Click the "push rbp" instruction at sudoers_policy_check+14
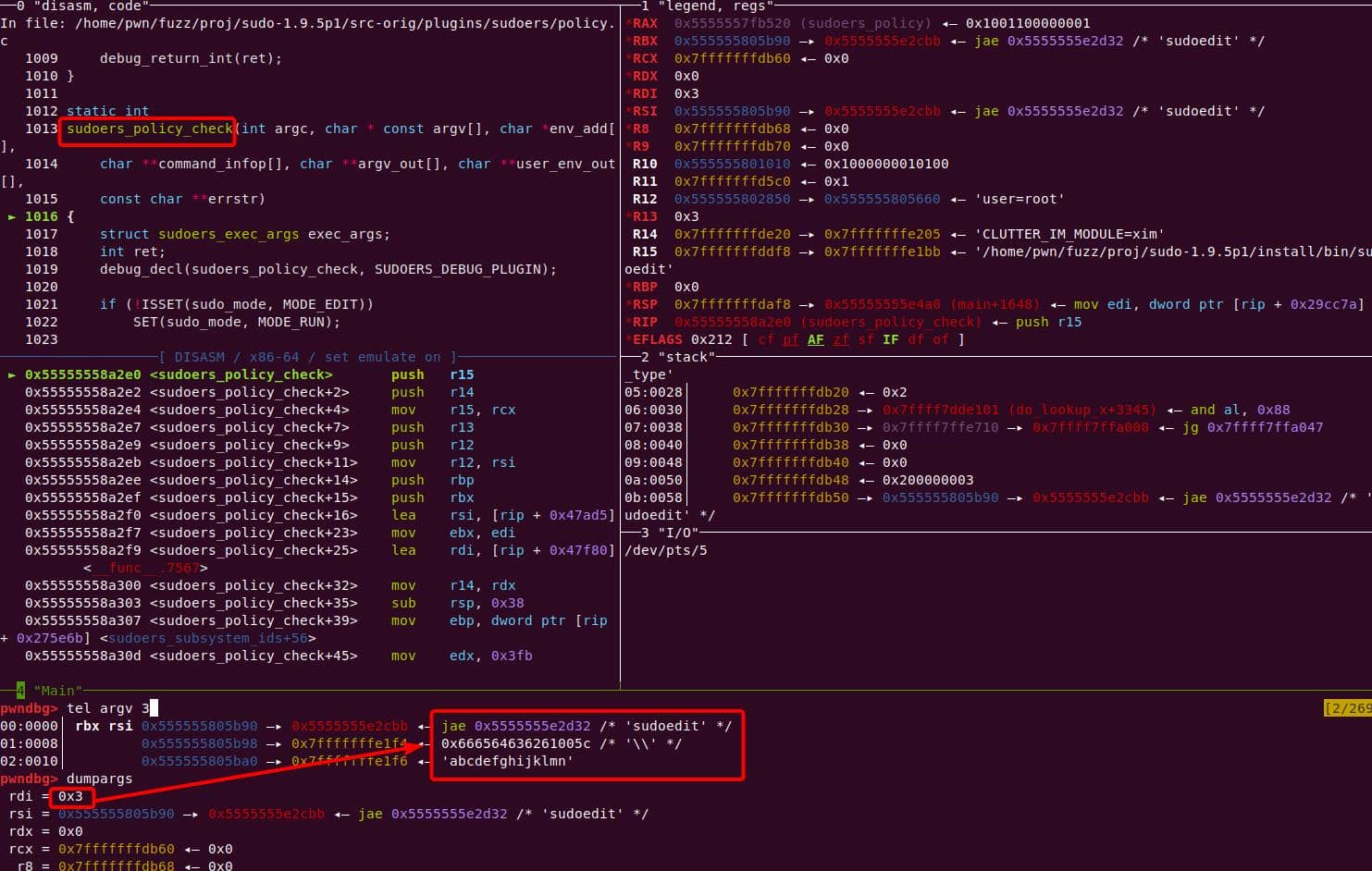 coord(432,480)
